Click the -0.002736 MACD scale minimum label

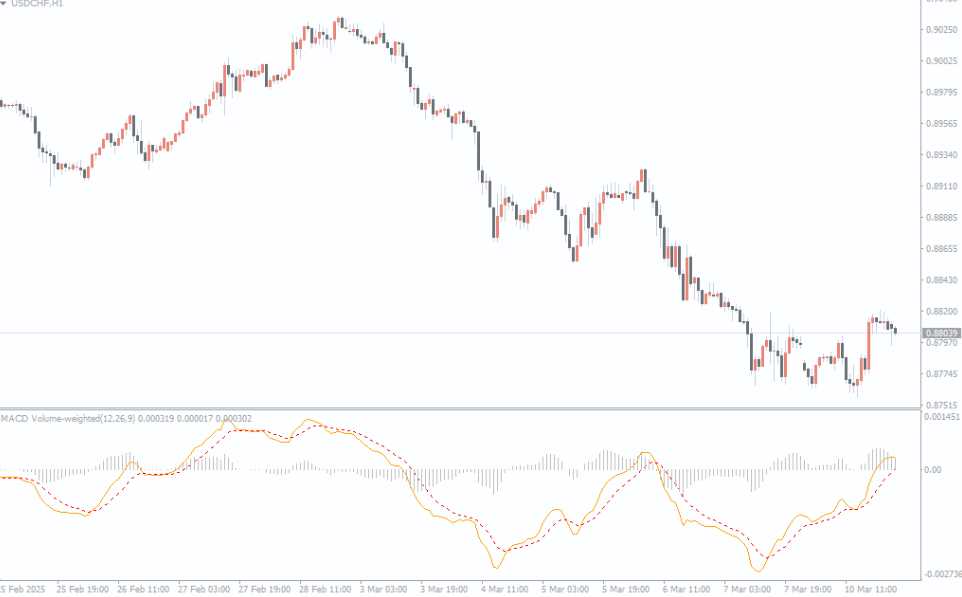(x=942, y=575)
